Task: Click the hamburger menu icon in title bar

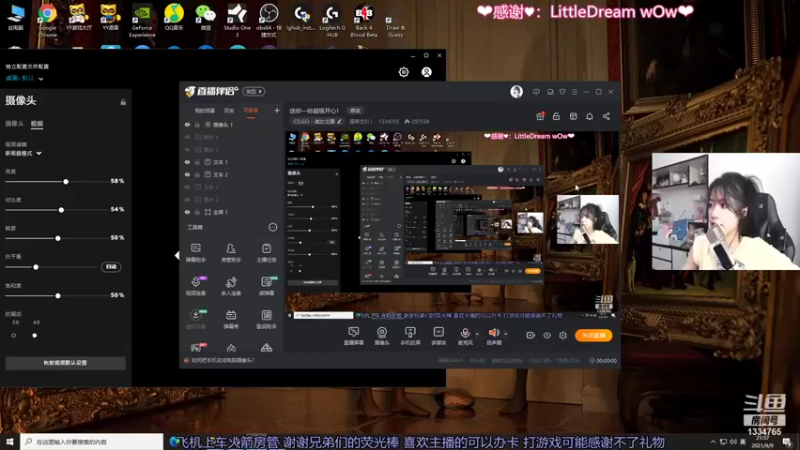Action: coord(574,92)
